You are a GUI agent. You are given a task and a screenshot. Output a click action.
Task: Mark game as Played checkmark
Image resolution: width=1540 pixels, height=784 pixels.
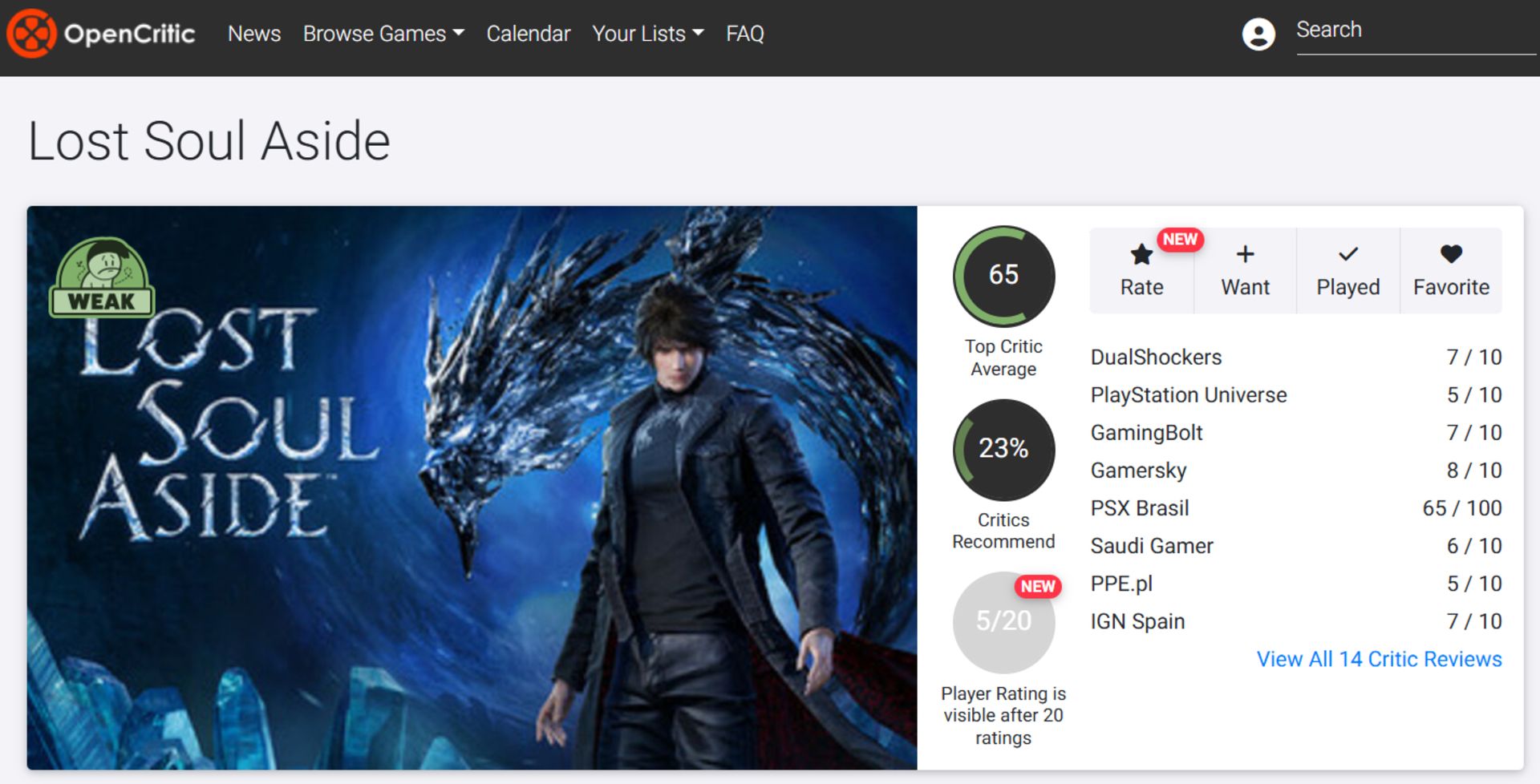coord(1348,255)
